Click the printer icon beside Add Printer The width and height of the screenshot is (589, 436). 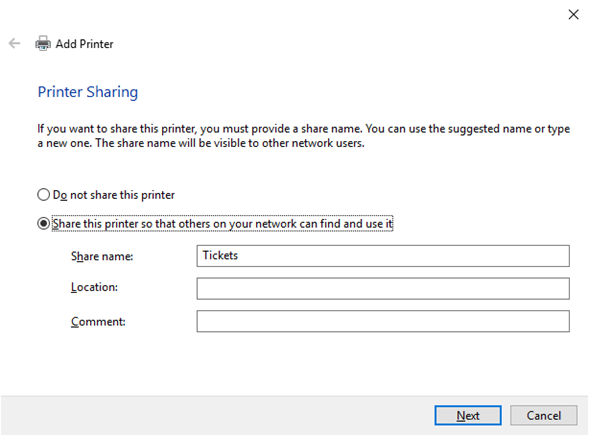(x=43, y=44)
